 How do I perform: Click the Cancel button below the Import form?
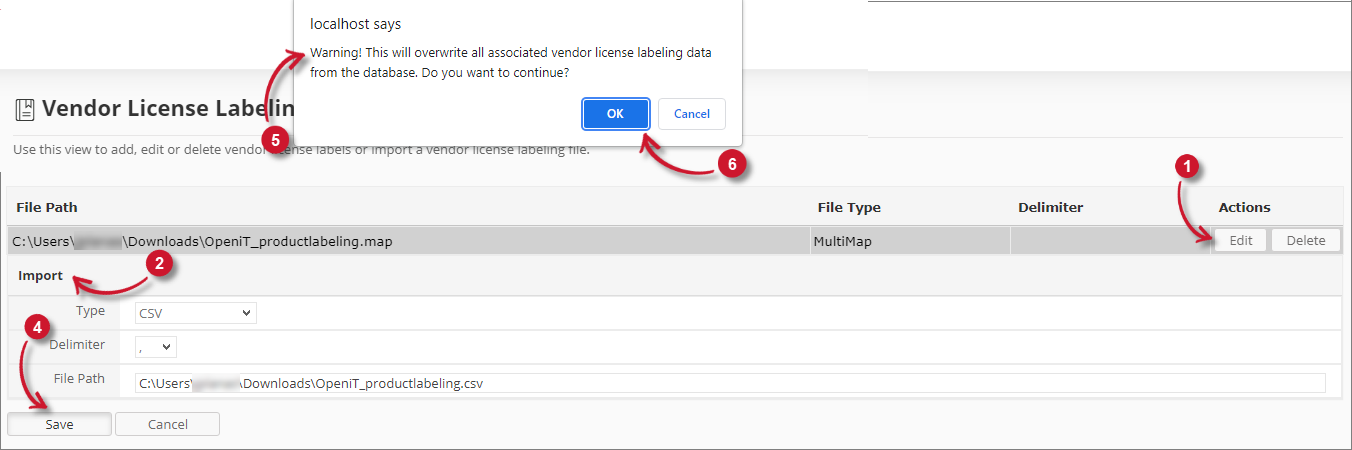167,424
